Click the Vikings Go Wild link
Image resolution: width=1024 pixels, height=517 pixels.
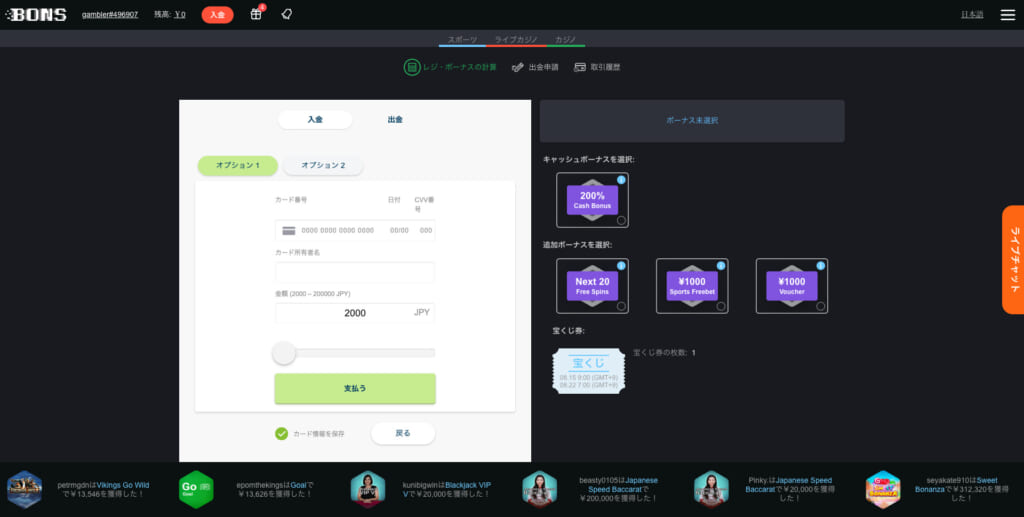pos(123,485)
